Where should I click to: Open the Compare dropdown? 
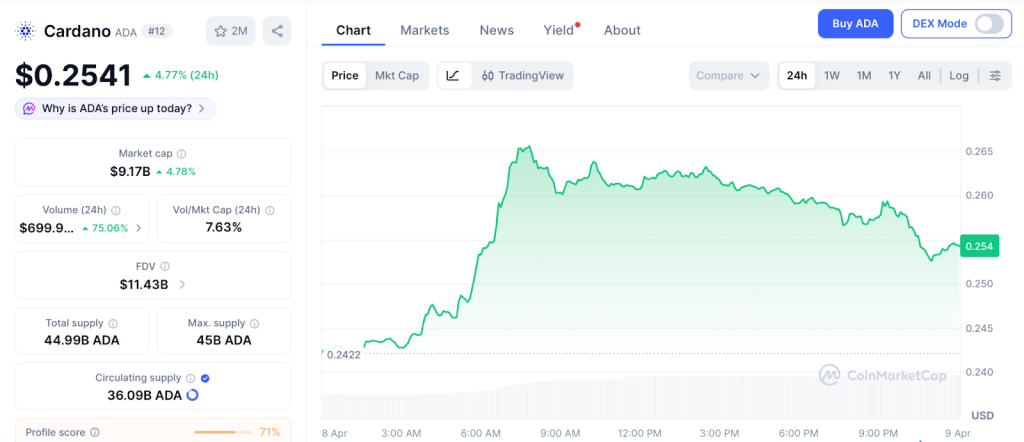click(x=728, y=76)
